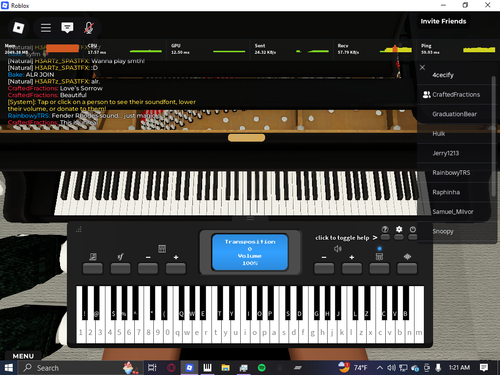Open the Windows notification center icon
The height and width of the screenshot is (375, 500).
pos(484,368)
